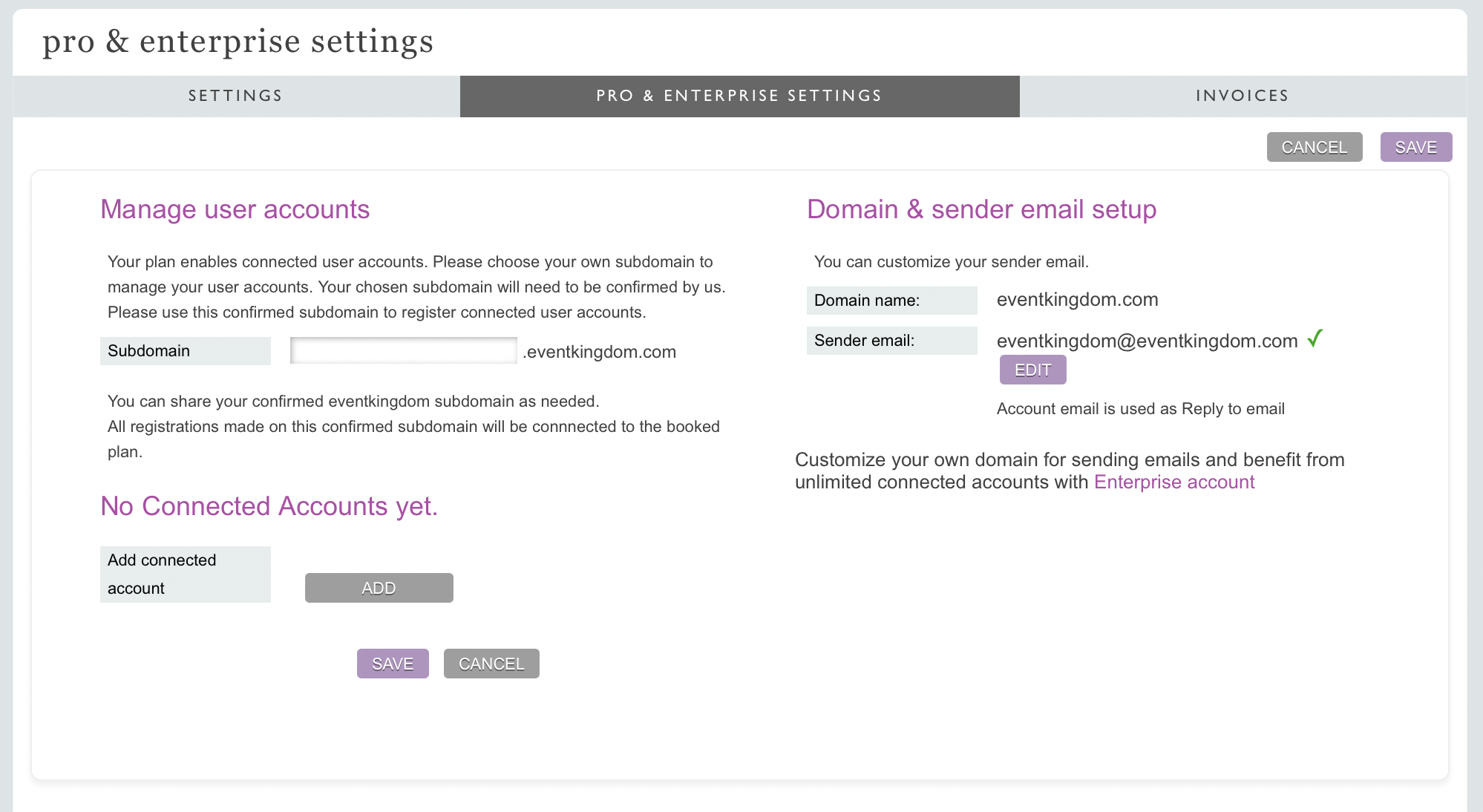This screenshot has width=1483, height=812.
Task: Click the eventkingdom.com domain name value
Action: 1077,300
